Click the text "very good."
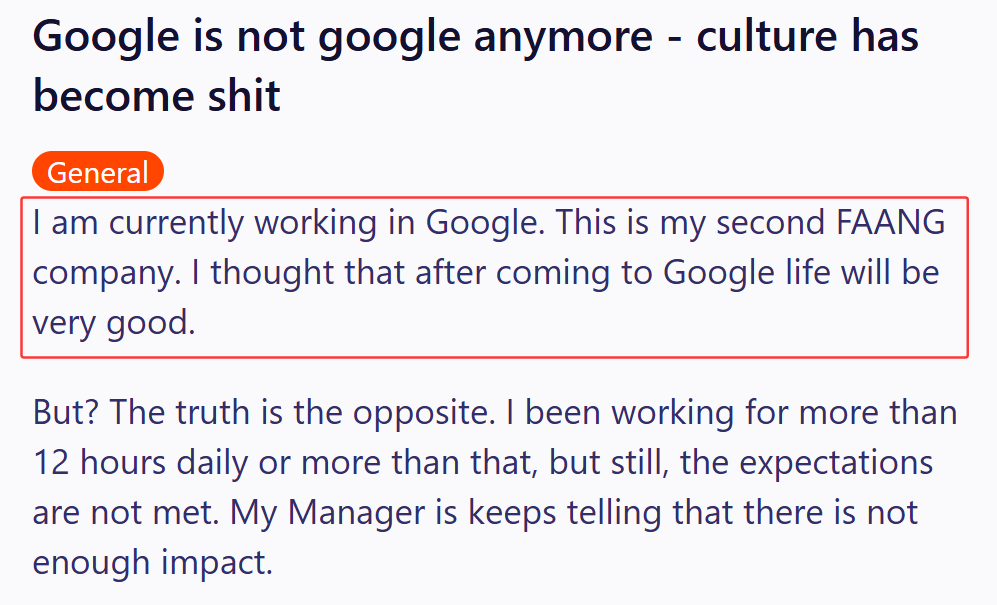Screen dimensions: 997x605 click(x=114, y=323)
